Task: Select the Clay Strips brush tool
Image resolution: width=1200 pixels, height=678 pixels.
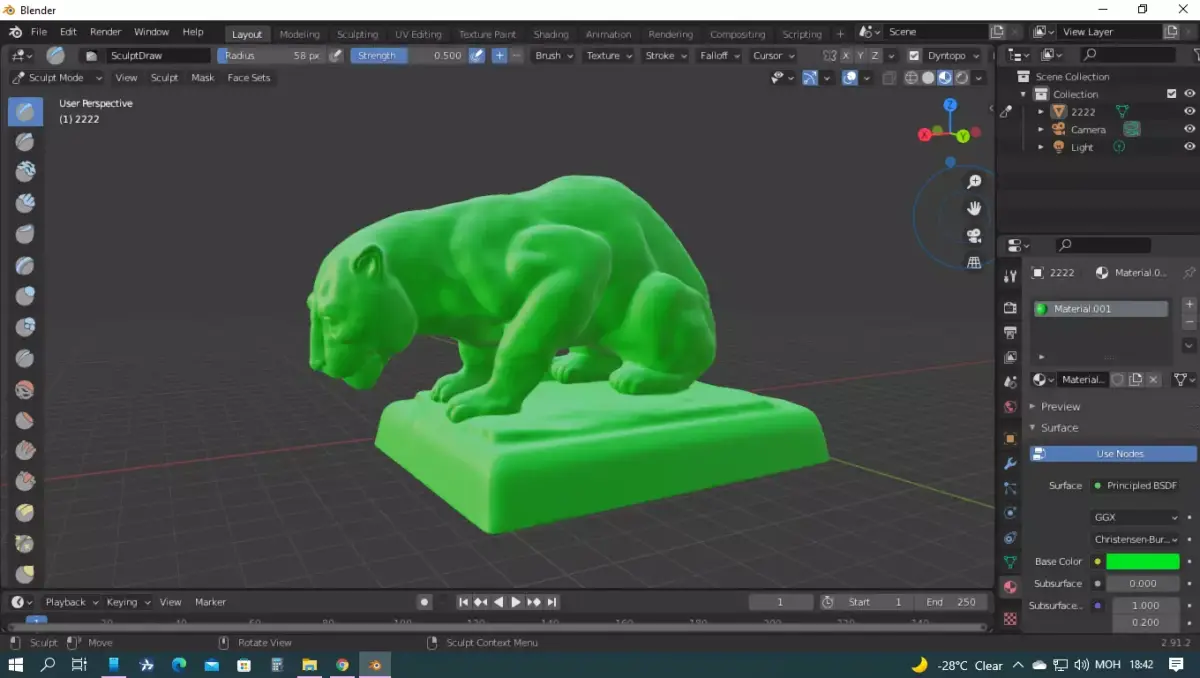Action: 25,204
